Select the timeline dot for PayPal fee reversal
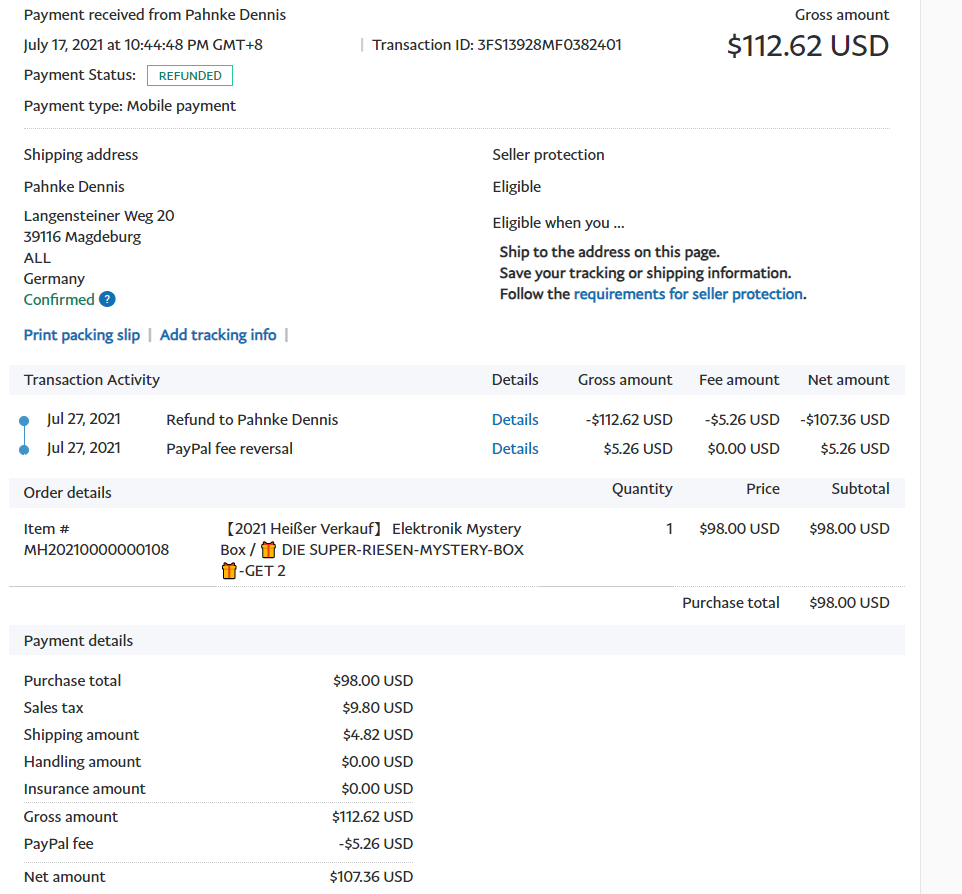 click(24, 450)
